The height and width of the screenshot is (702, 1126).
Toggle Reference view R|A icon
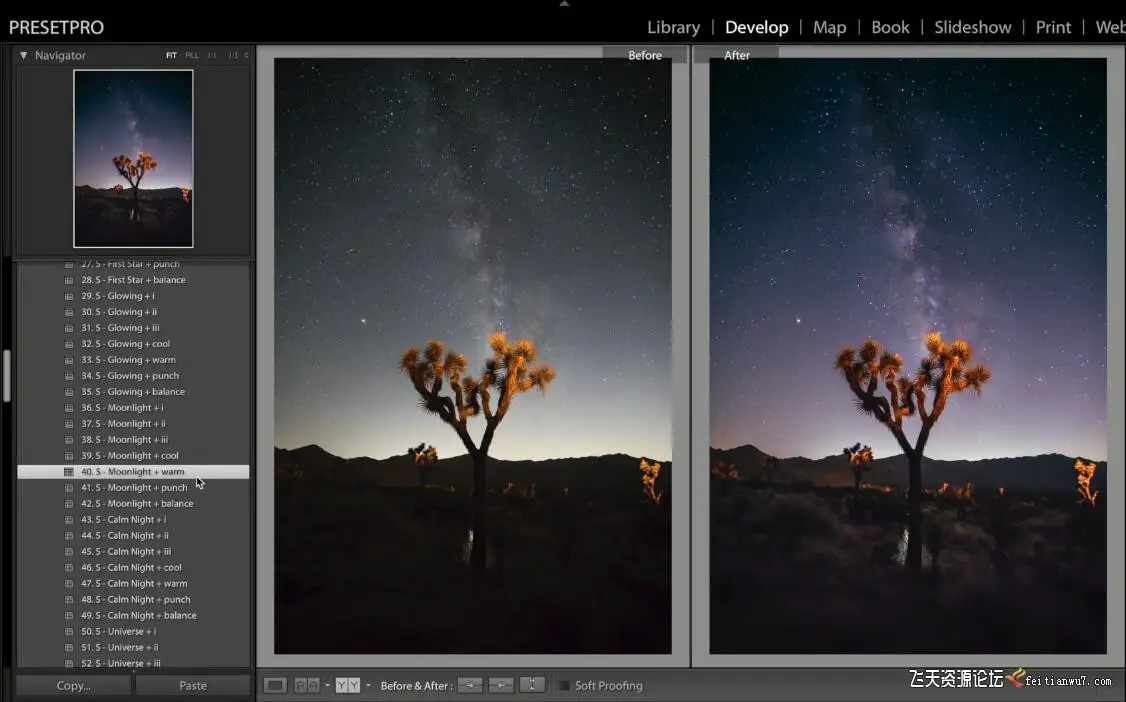coord(307,685)
